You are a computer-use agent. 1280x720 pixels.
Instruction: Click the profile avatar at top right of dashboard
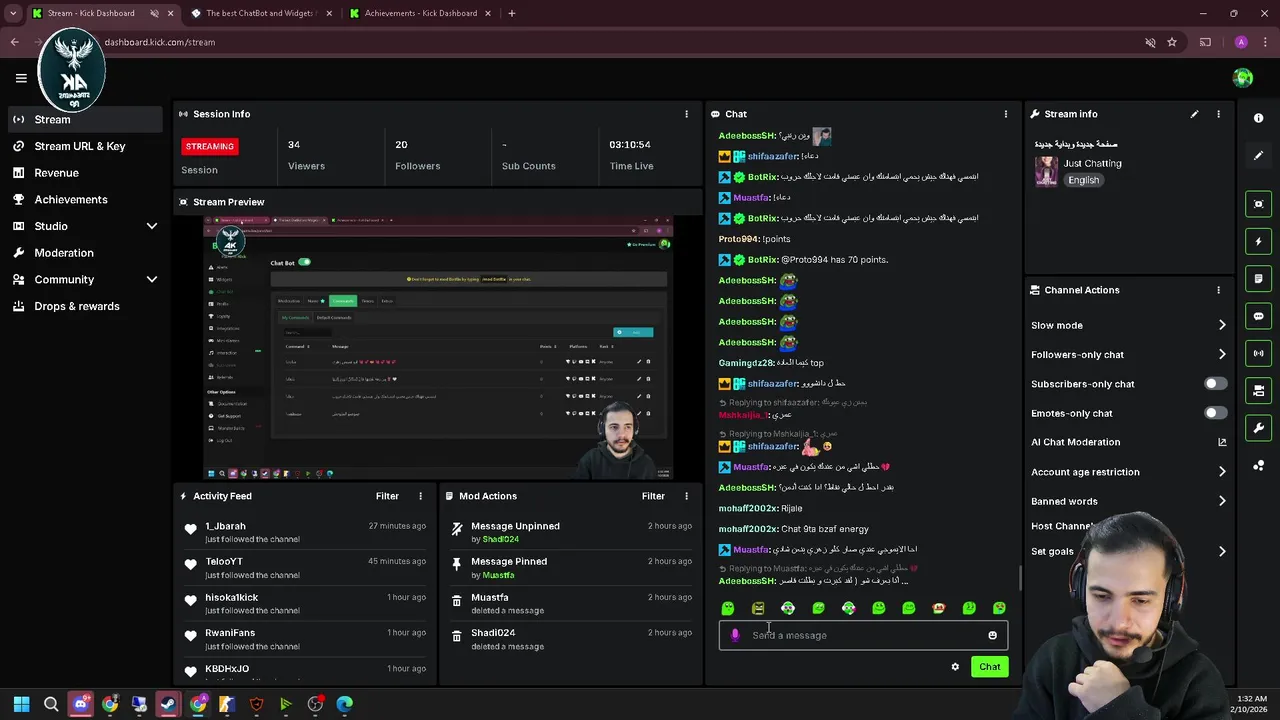[x=1243, y=78]
